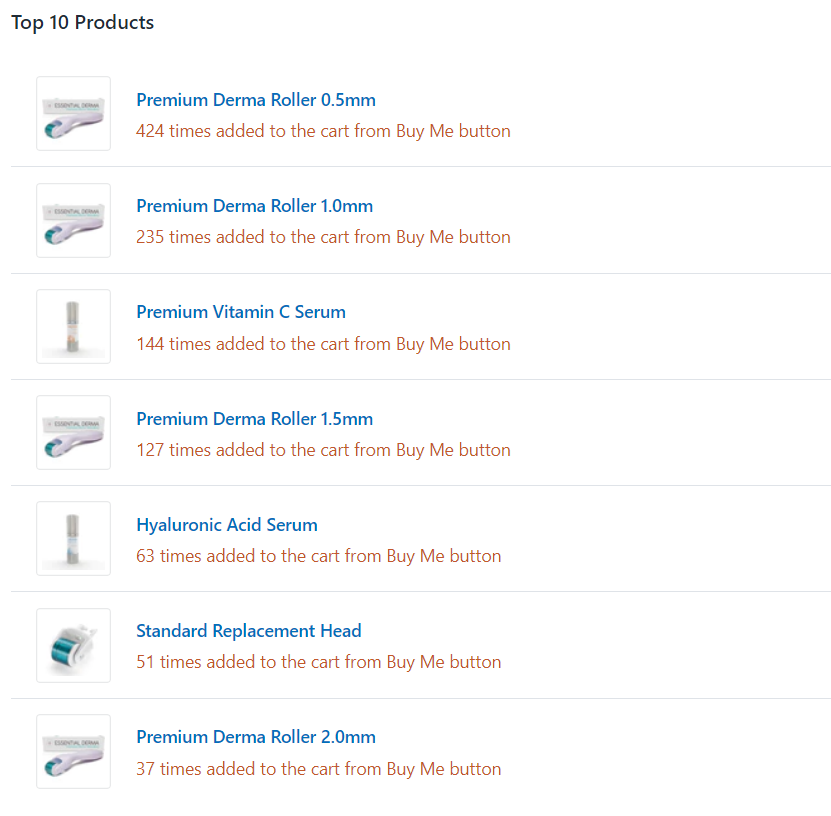Open the Standard Replacement Head link

pos(249,631)
